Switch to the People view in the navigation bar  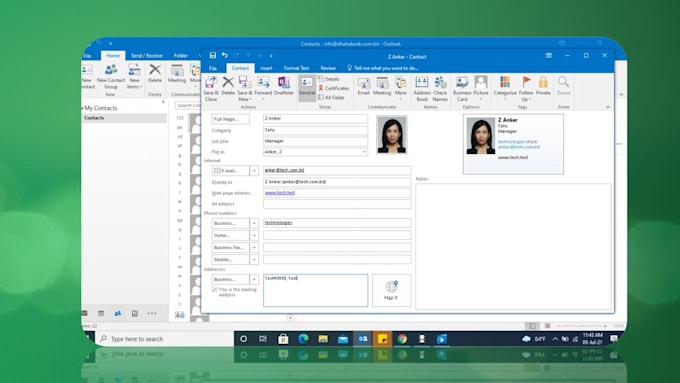pyautogui.click(x=118, y=313)
